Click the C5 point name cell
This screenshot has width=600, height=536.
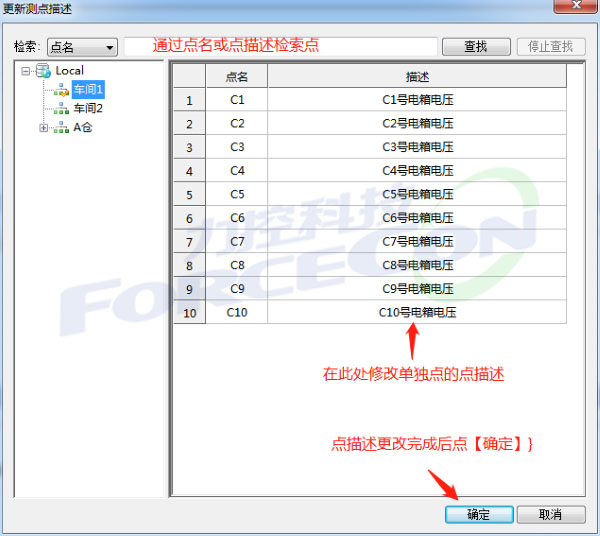(x=236, y=194)
